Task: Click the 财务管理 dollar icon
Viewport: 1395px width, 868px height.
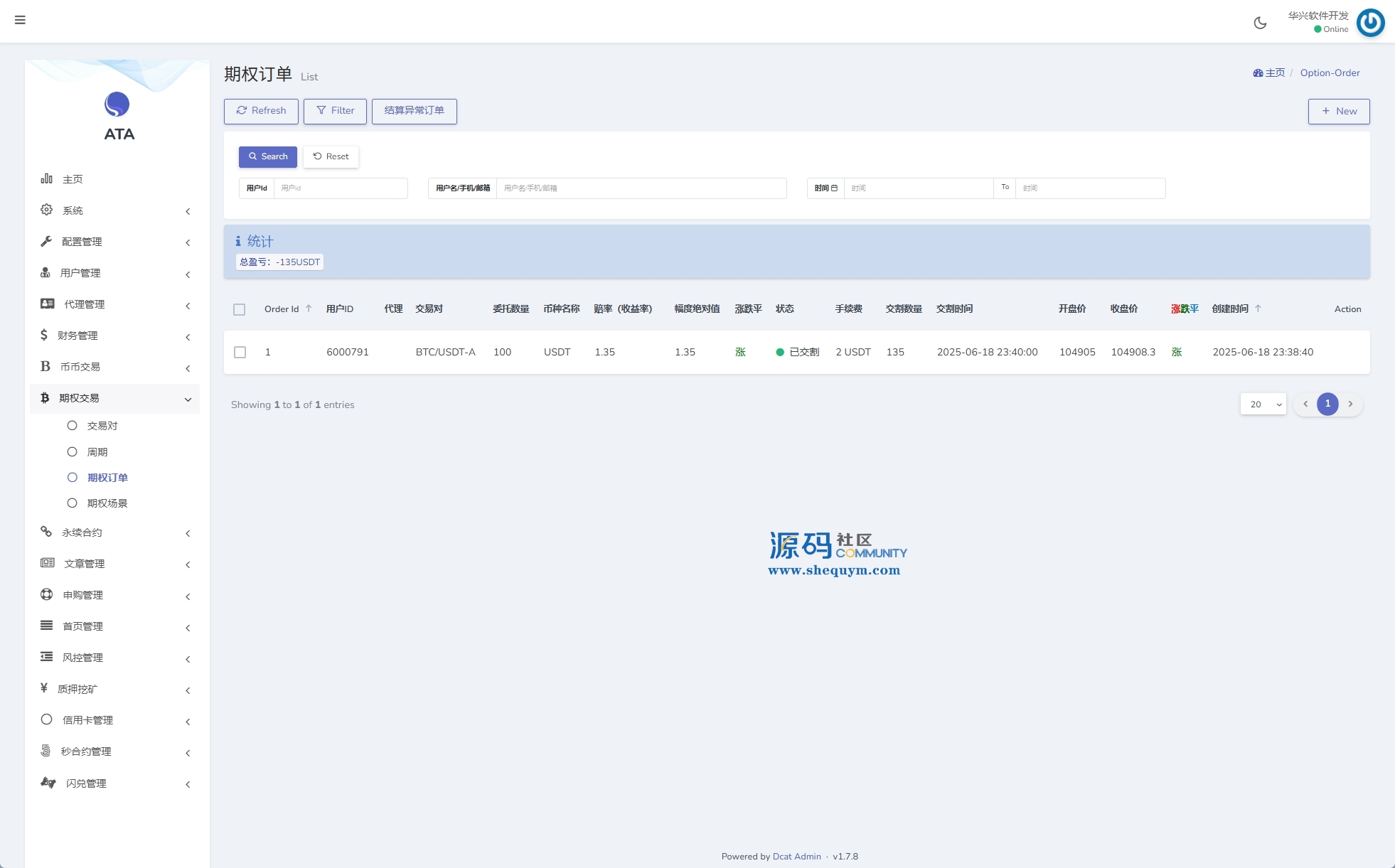Action: pyautogui.click(x=44, y=335)
